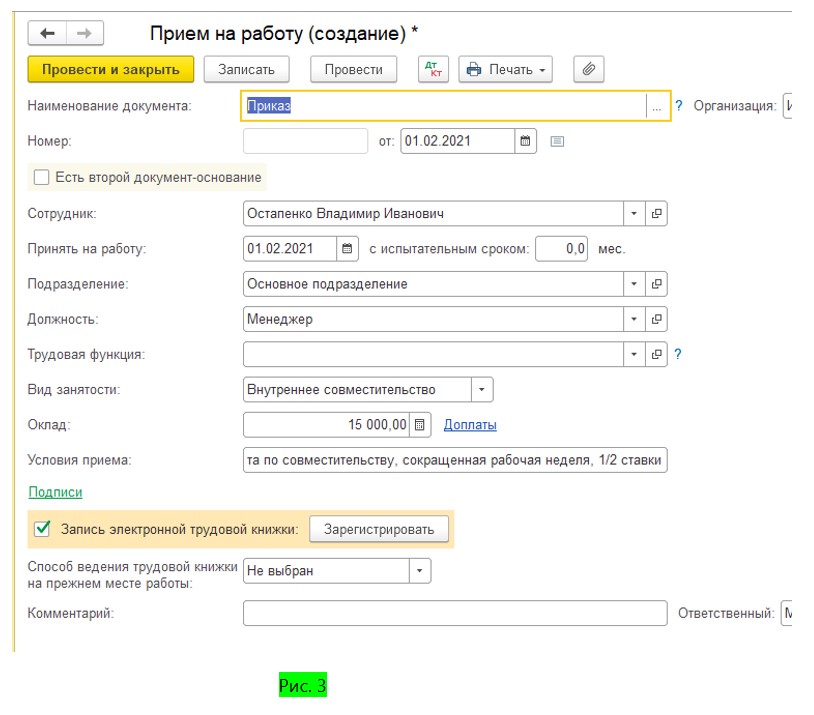
Task: Open calendar for 'Принять на работу' date
Action: tap(347, 249)
